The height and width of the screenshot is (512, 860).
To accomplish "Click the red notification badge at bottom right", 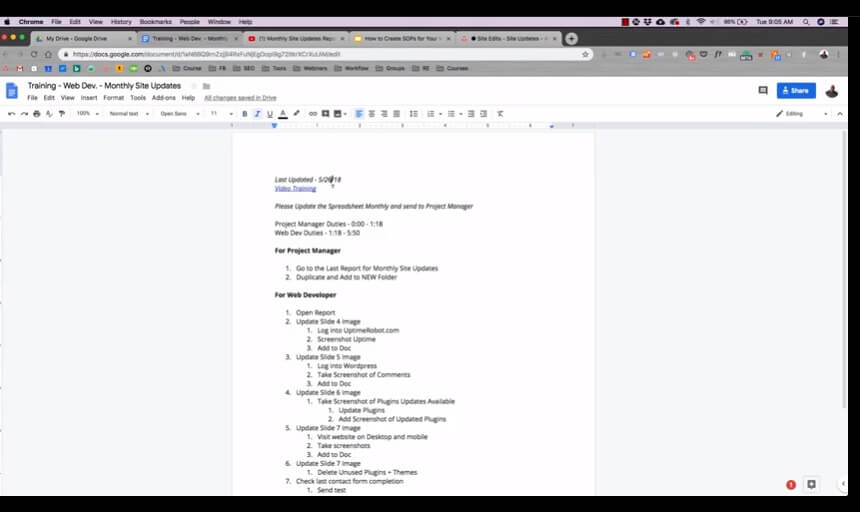I will pos(791,485).
